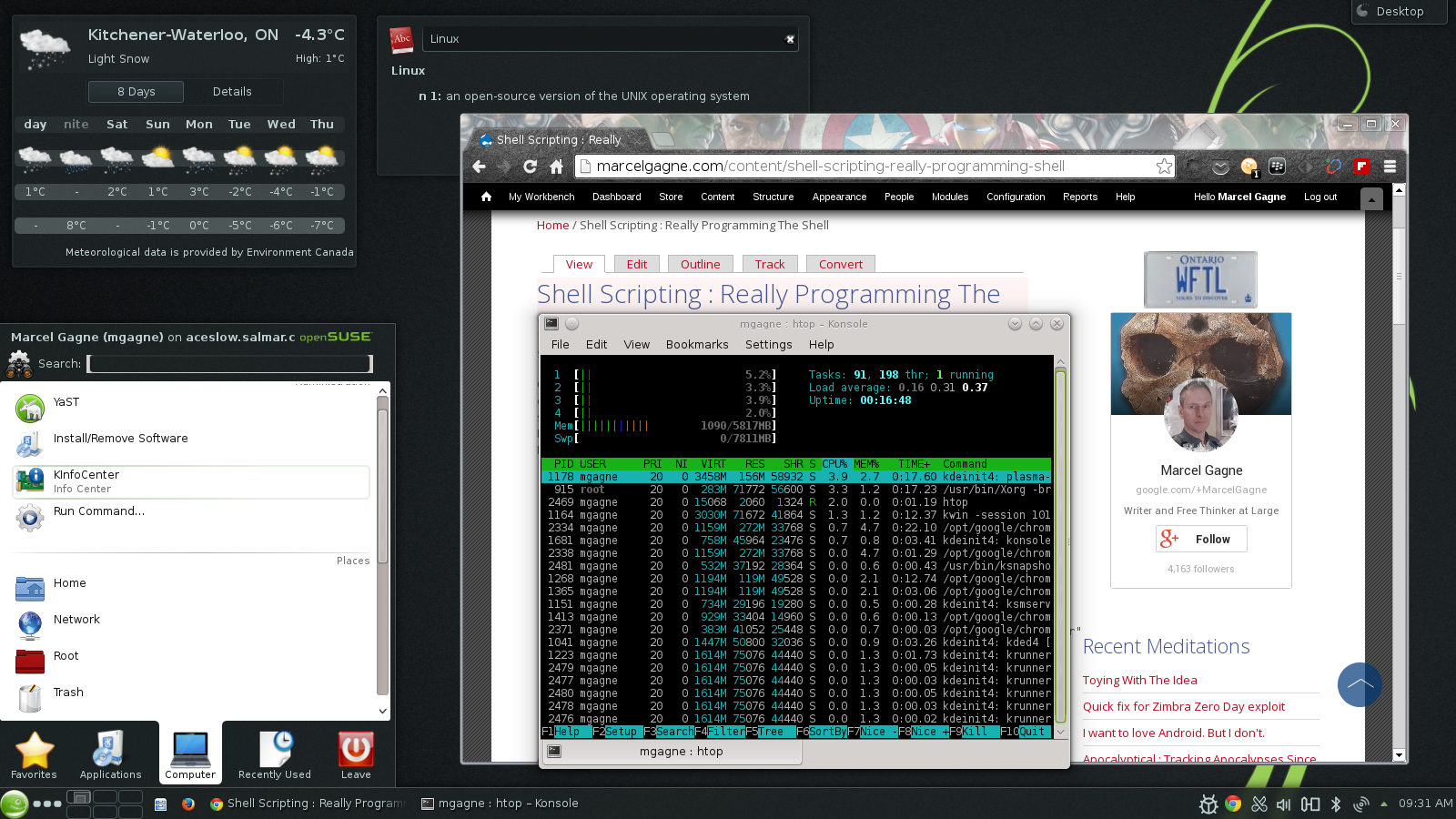Open Run Command entry
The height and width of the screenshot is (819, 1456).
pos(193,518)
